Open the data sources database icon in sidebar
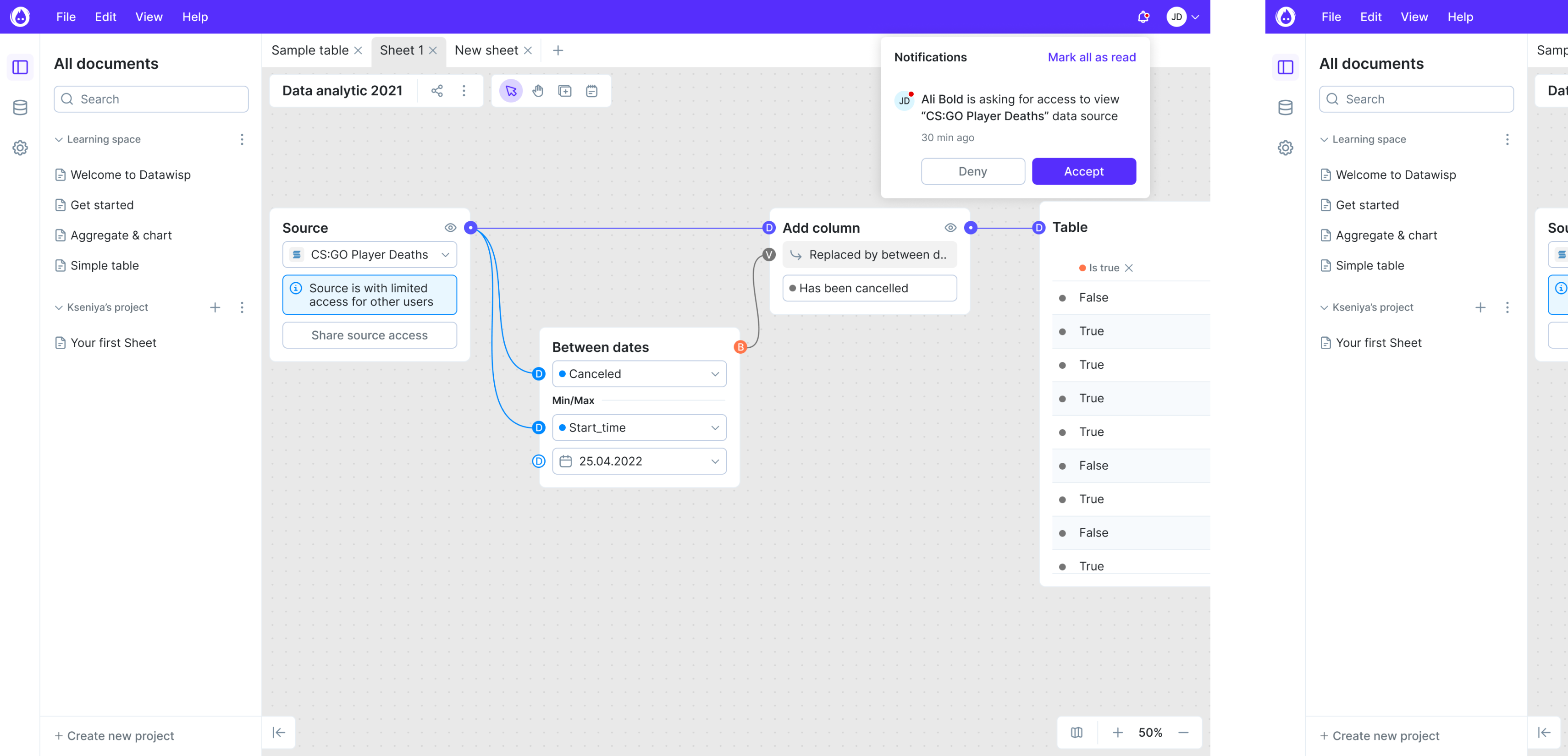Screen dimensions: 1568x756 click(x=20, y=108)
